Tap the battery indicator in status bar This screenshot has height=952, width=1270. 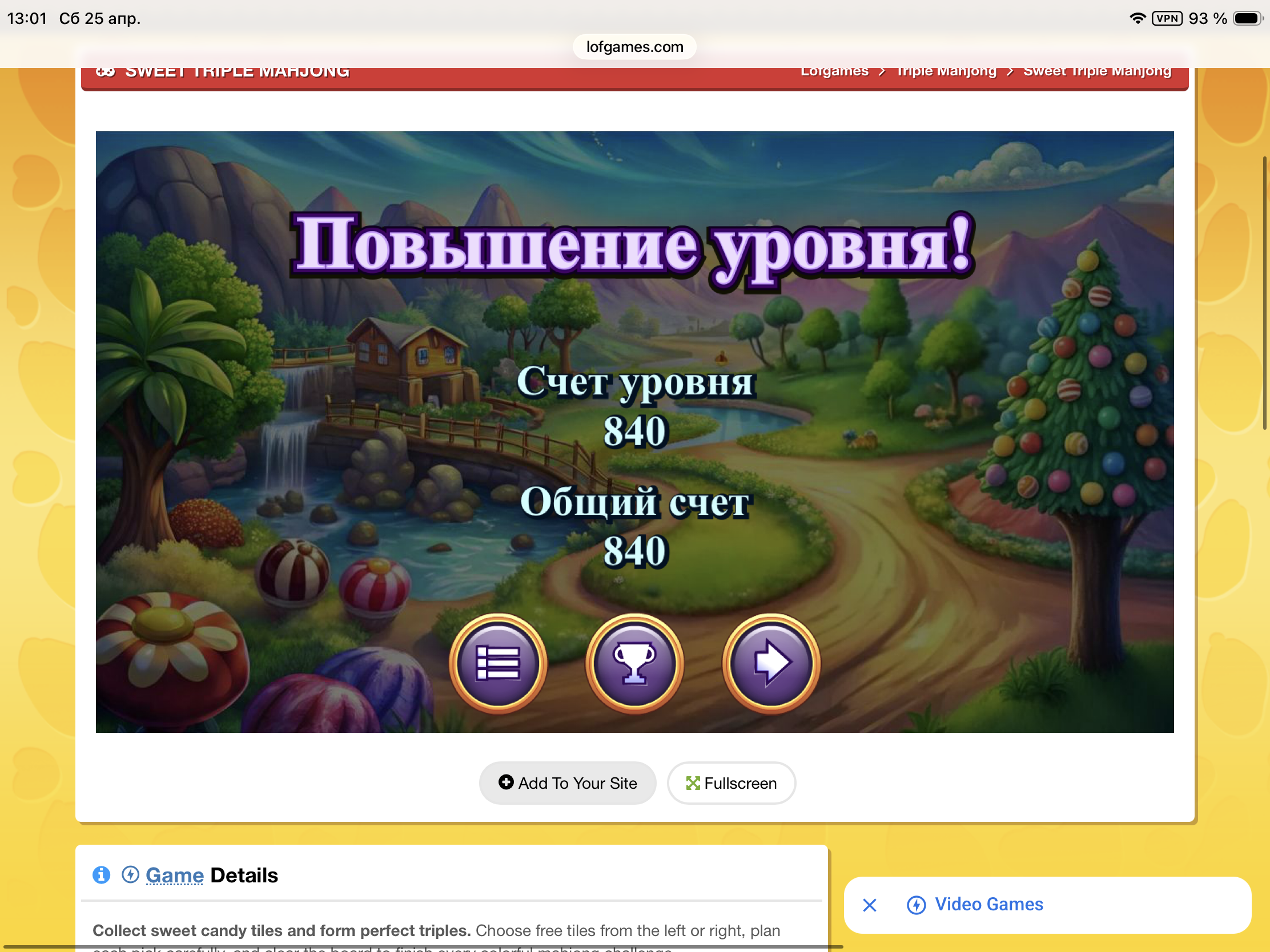[1247, 18]
